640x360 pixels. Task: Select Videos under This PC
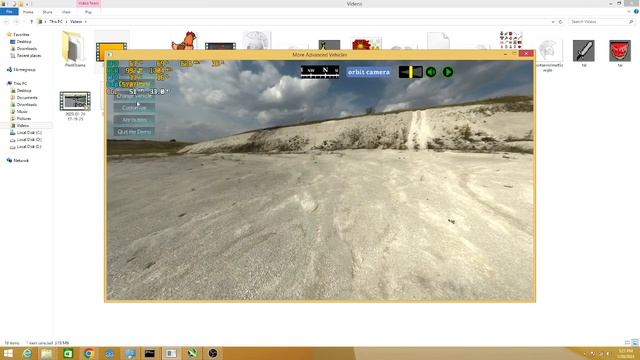pyautogui.click(x=22, y=125)
